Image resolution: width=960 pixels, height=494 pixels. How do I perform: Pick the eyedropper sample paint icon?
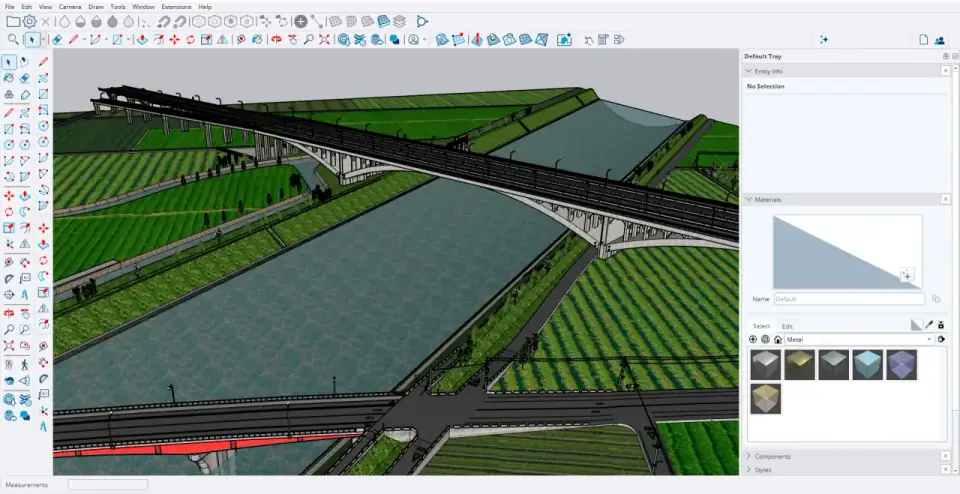pyautogui.click(x=929, y=325)
